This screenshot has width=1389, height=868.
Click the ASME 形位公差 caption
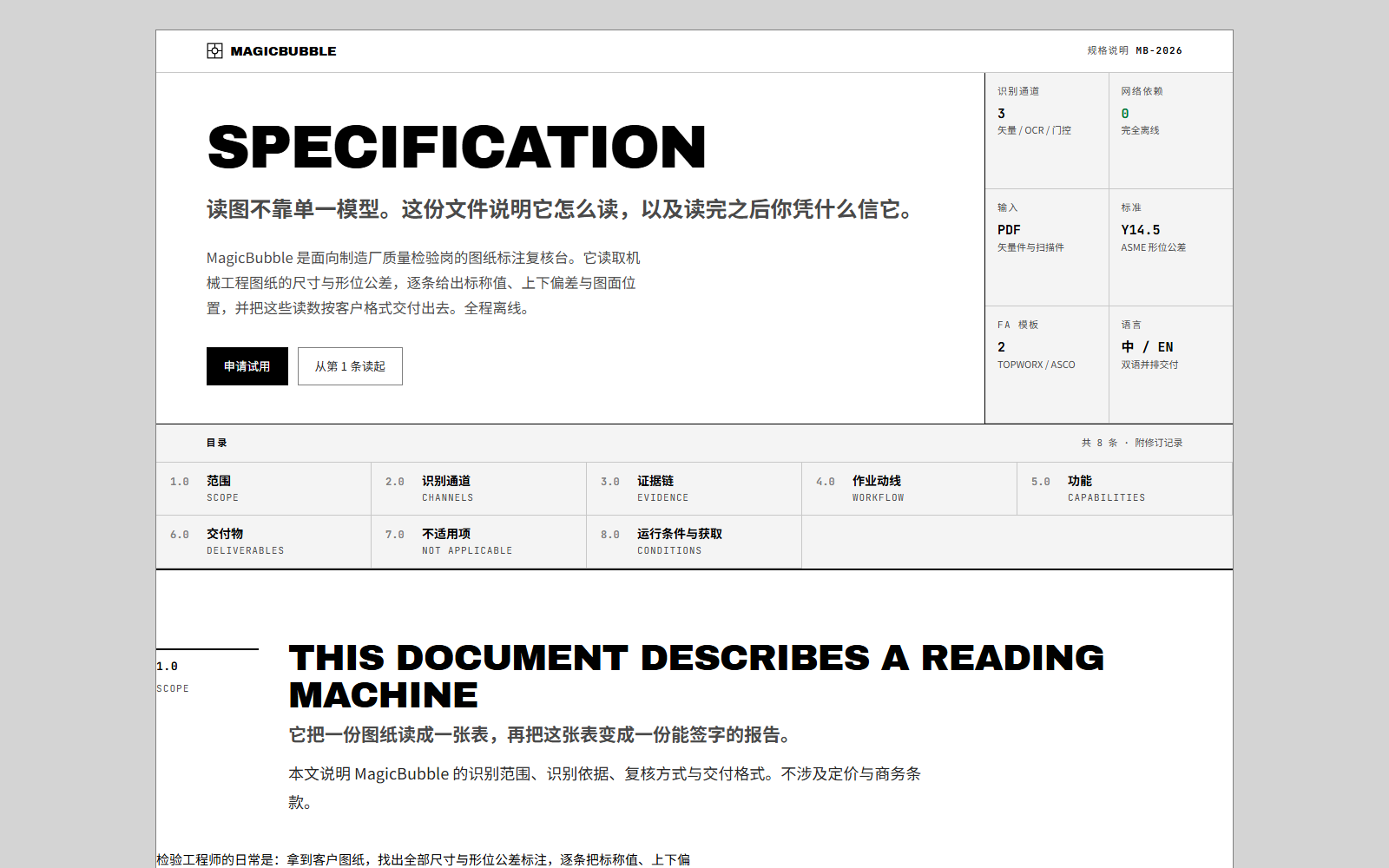pyautogui.click(x=1153, y=247)
